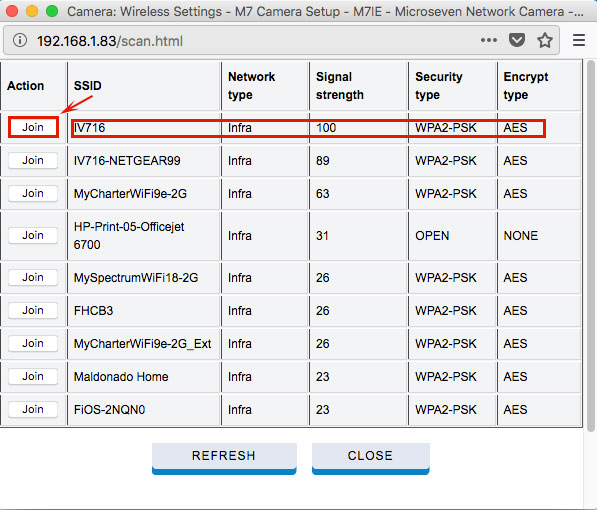Refresh the wireless network scan list
597x510 pixels.
coord(224,458)
